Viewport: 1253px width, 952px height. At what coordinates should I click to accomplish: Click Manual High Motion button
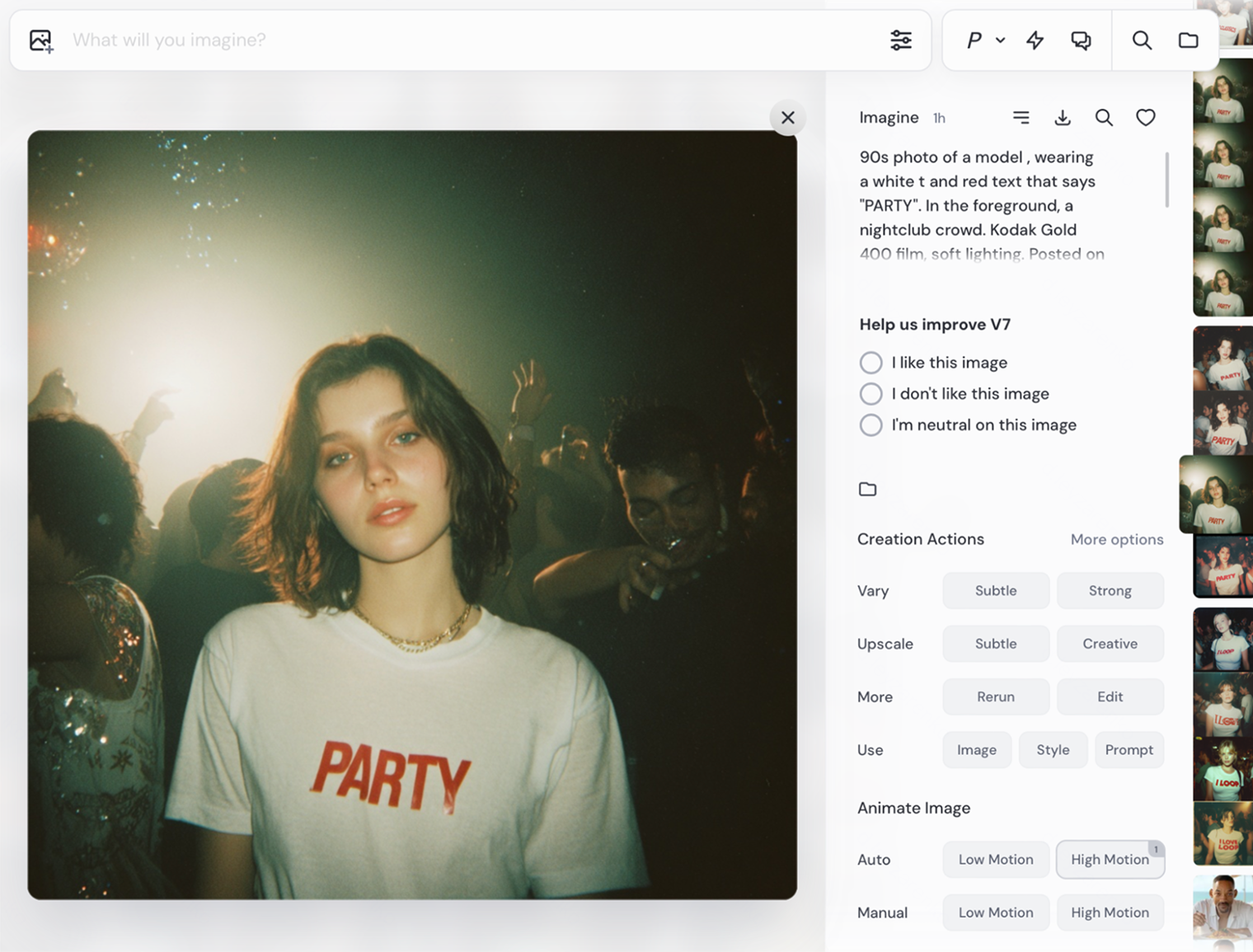point(1110,912)
